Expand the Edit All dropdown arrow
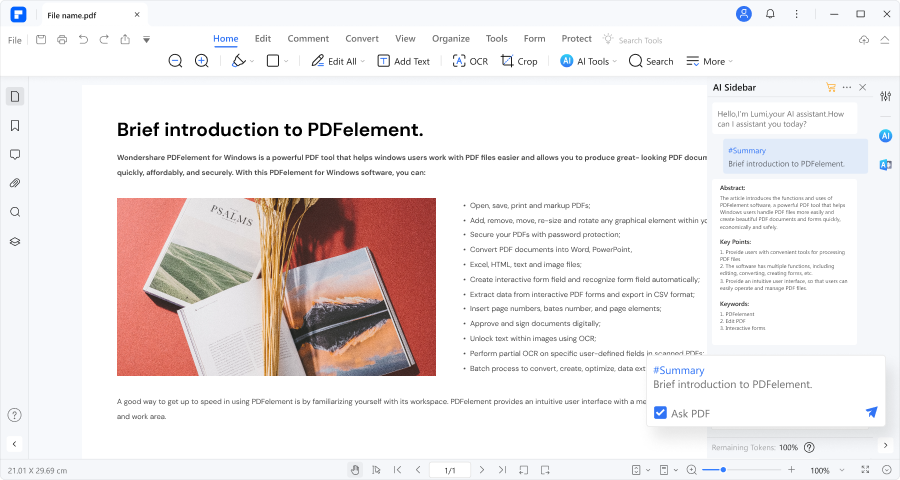This screenshot has height=480, width=900. tap(363, 61)
